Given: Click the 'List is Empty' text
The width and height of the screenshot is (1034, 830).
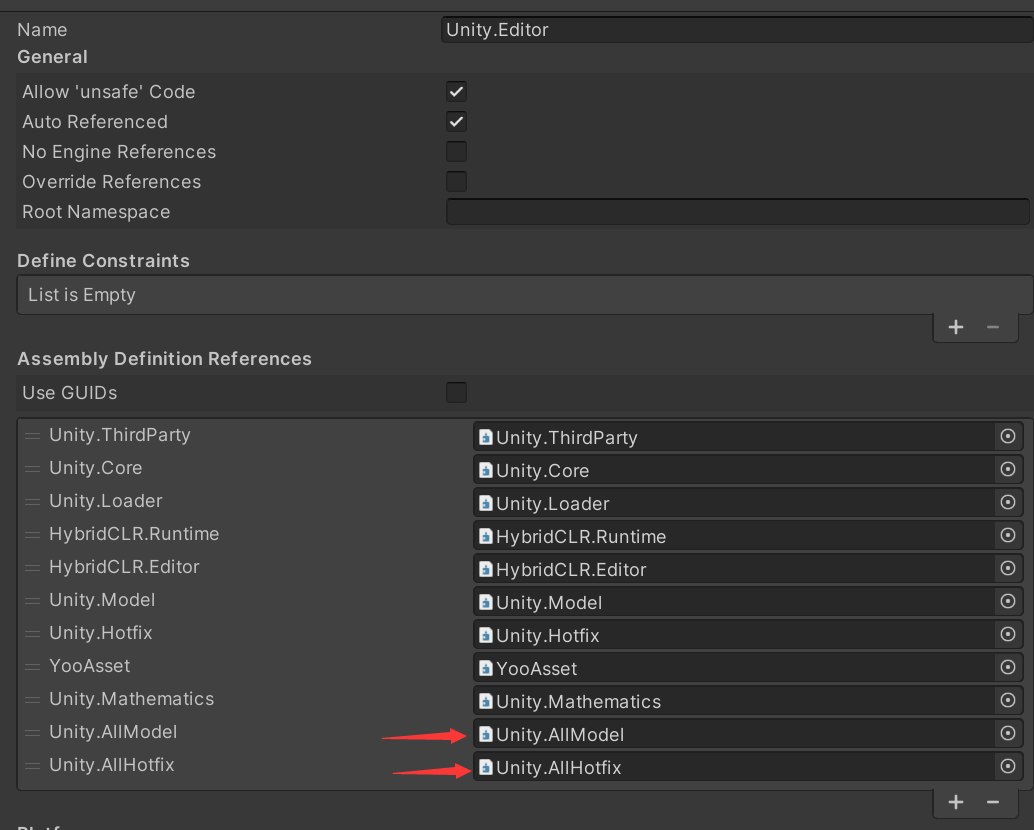Looking at the screenshot, I should point(82,295).
